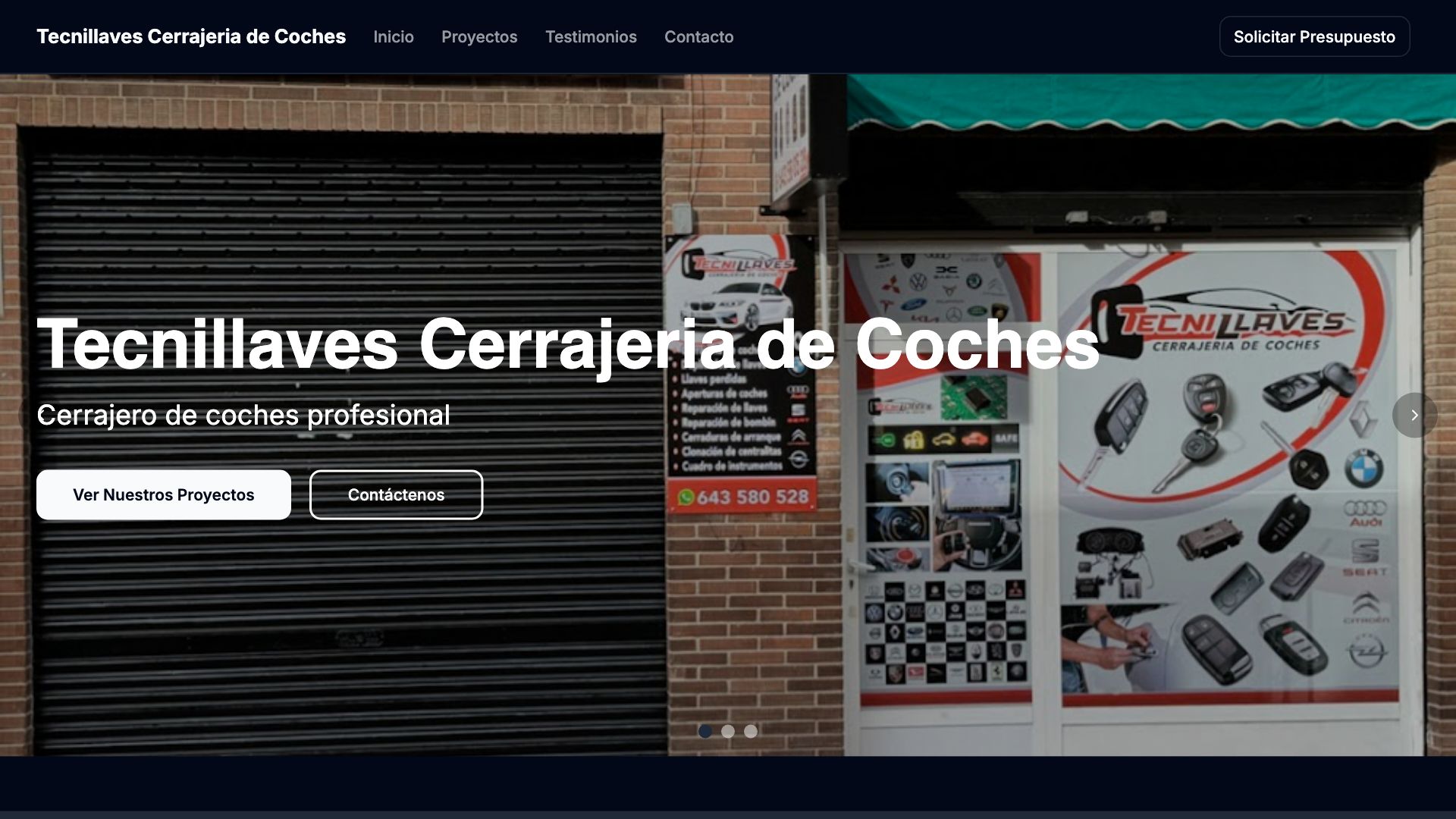This screenshot has width=1456, height=819.
Task: Click Ver Nuestros Proyectos button
Action: click(164, 494)
